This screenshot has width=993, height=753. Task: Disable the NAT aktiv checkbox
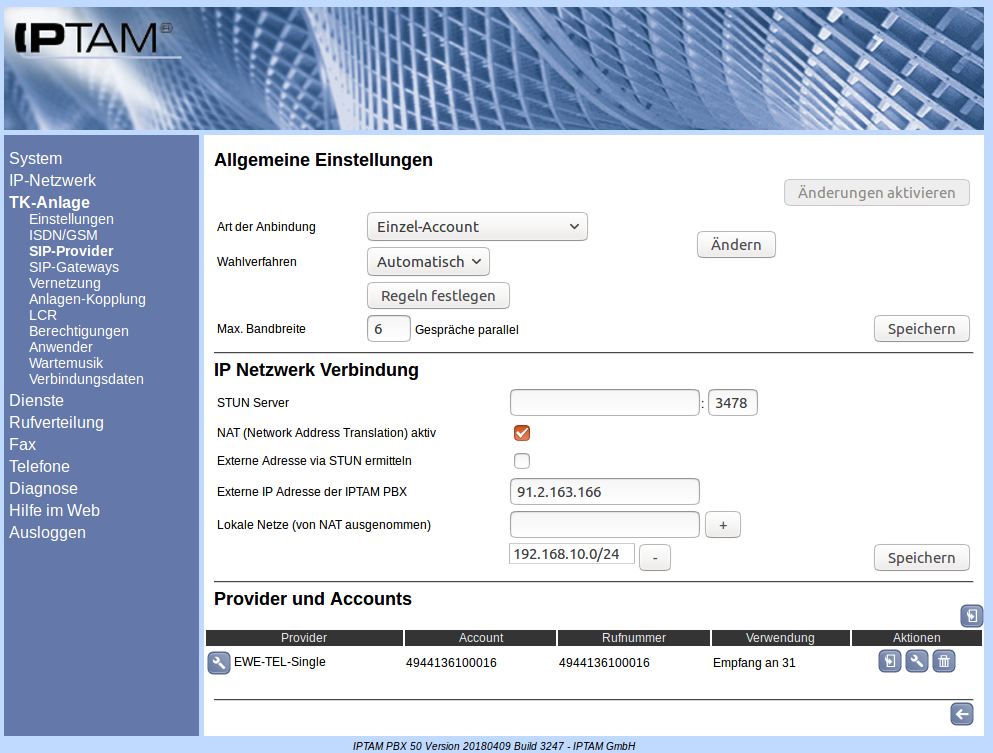click(x=521, y=433)
